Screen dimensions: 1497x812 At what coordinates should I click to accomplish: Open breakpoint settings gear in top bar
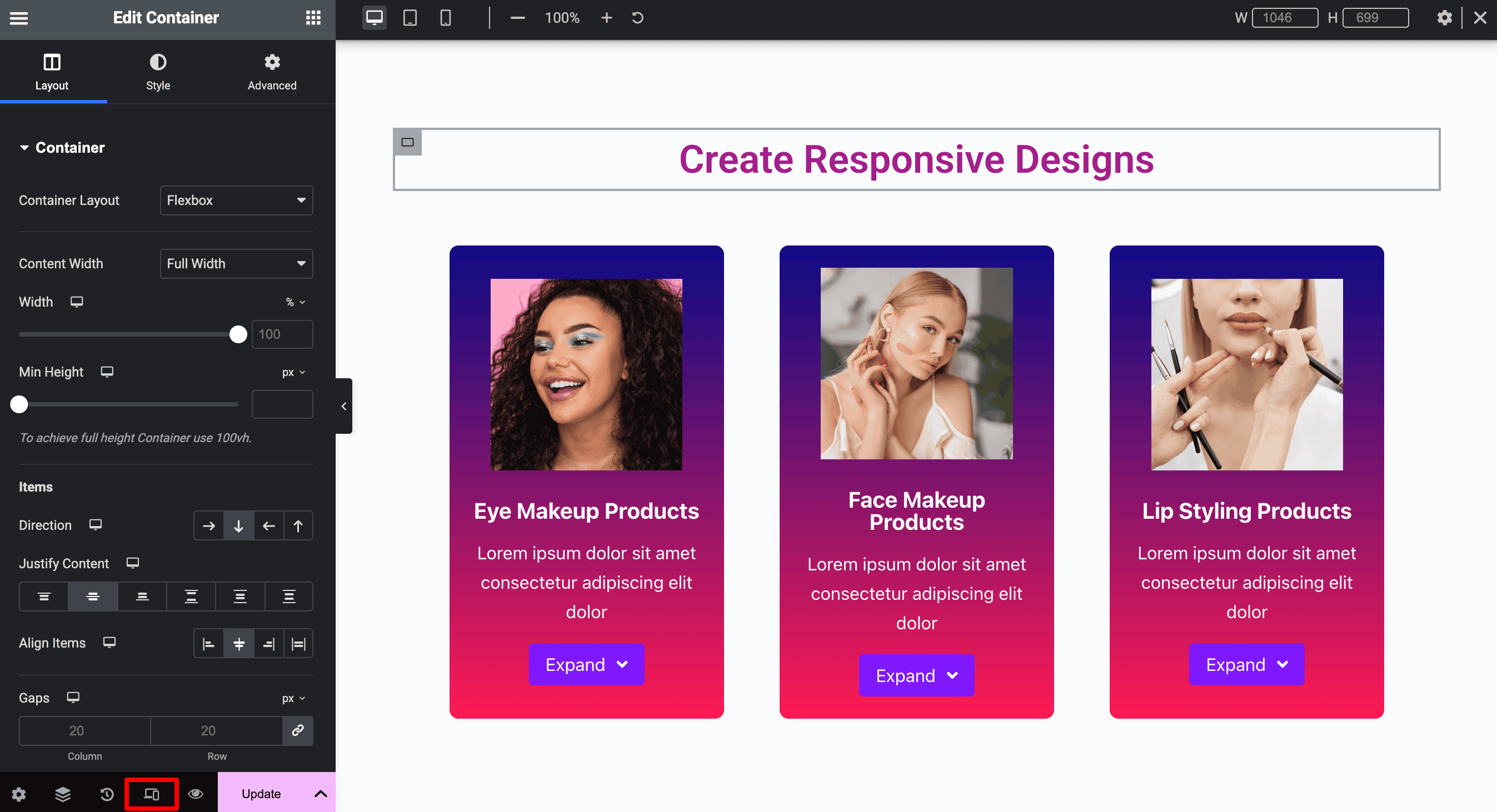[1444, 18]
